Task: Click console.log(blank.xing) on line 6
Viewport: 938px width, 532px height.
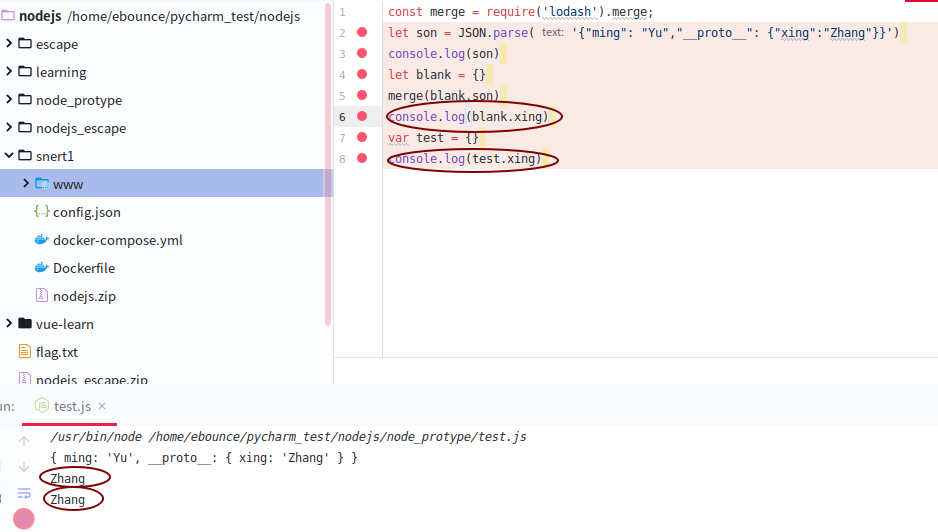Action: point(468,117)
